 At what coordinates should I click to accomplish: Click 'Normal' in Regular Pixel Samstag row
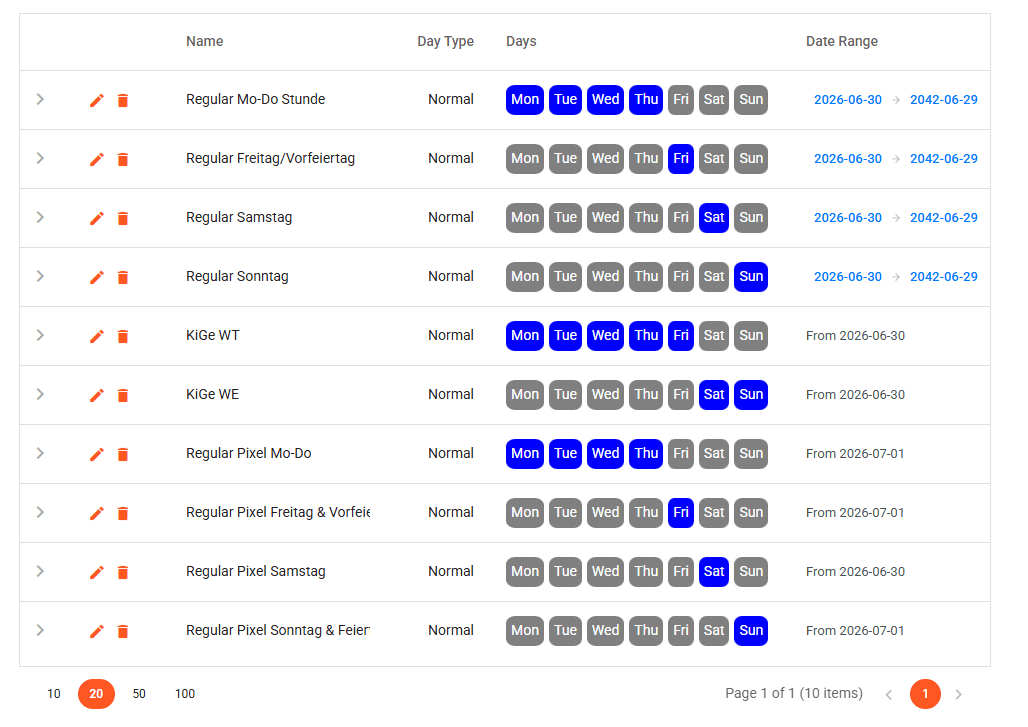[x=450, y=571]
